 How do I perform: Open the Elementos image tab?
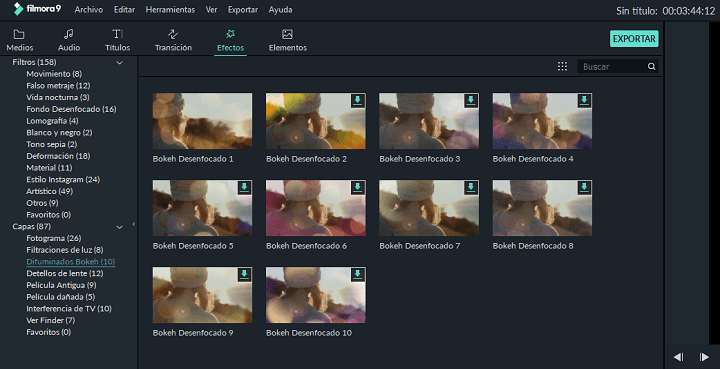pos(288,40)
